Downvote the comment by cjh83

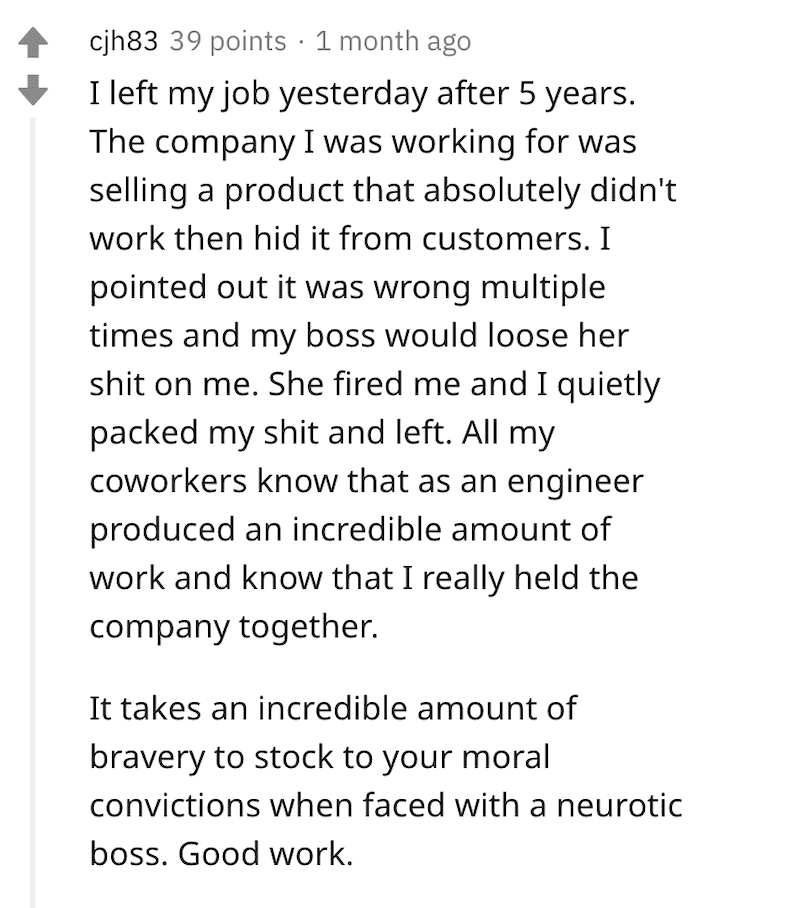(33, 90)
